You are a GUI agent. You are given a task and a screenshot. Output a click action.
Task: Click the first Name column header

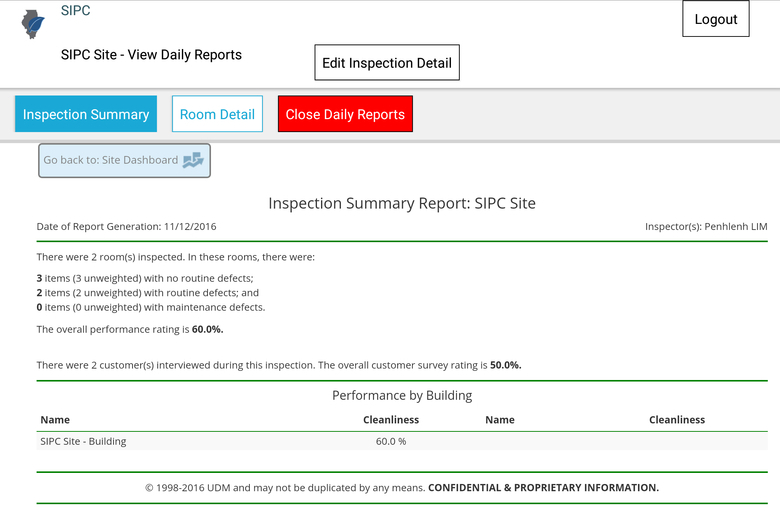[x=55, y=420]
